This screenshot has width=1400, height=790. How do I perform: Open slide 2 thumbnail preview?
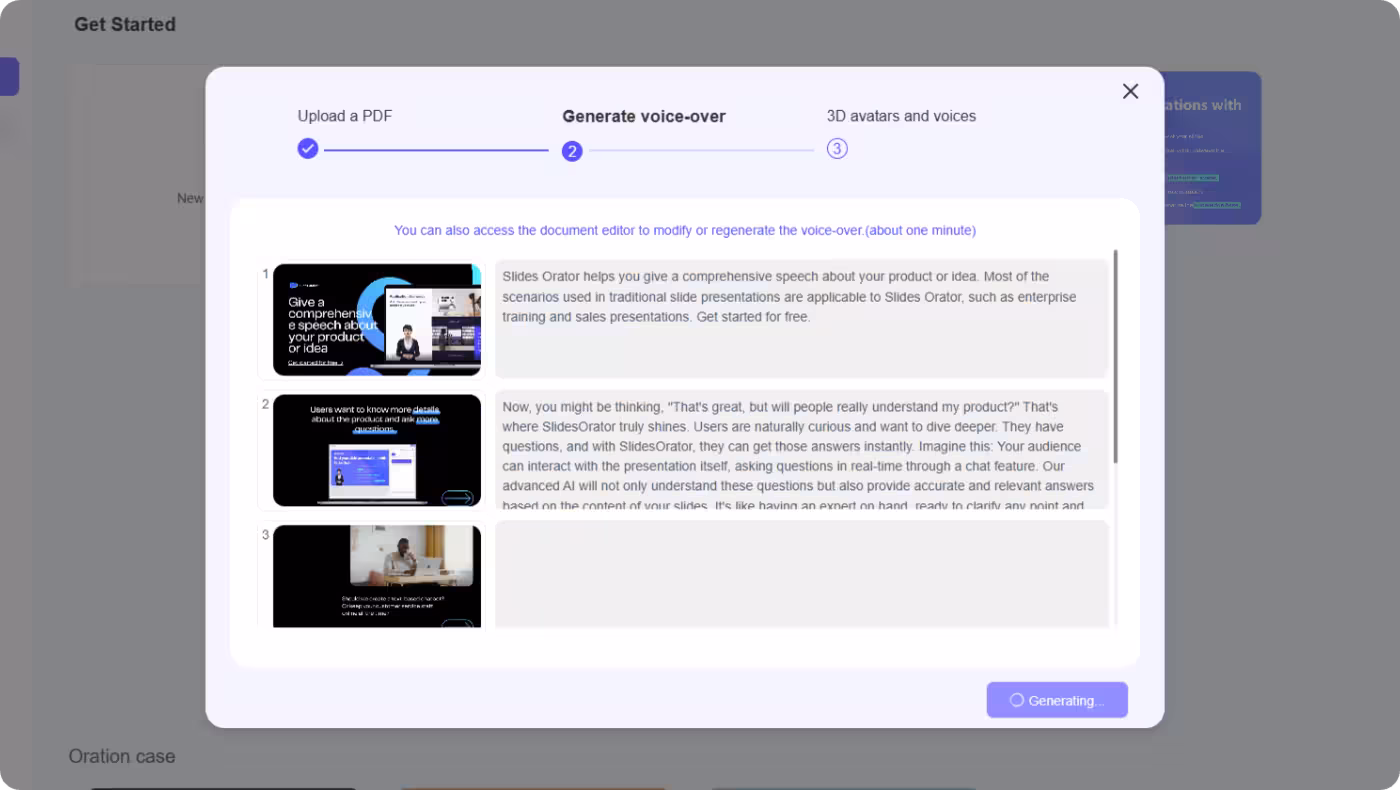[377, 450]
